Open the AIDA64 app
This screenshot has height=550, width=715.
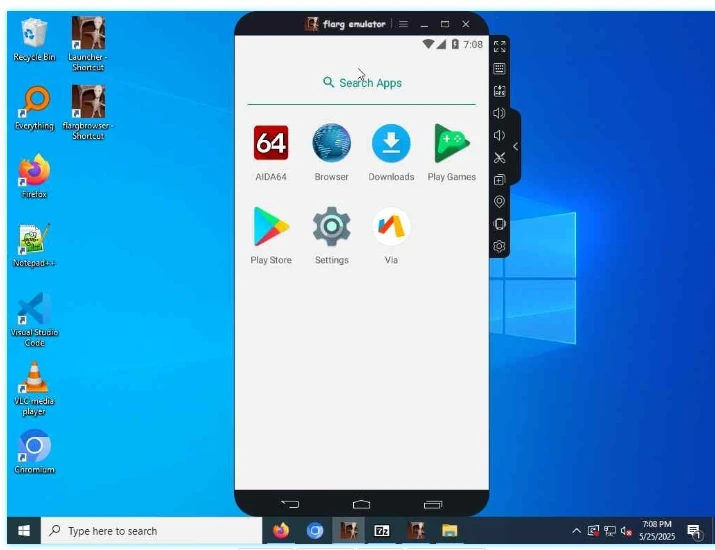click(x=271, y=144)
